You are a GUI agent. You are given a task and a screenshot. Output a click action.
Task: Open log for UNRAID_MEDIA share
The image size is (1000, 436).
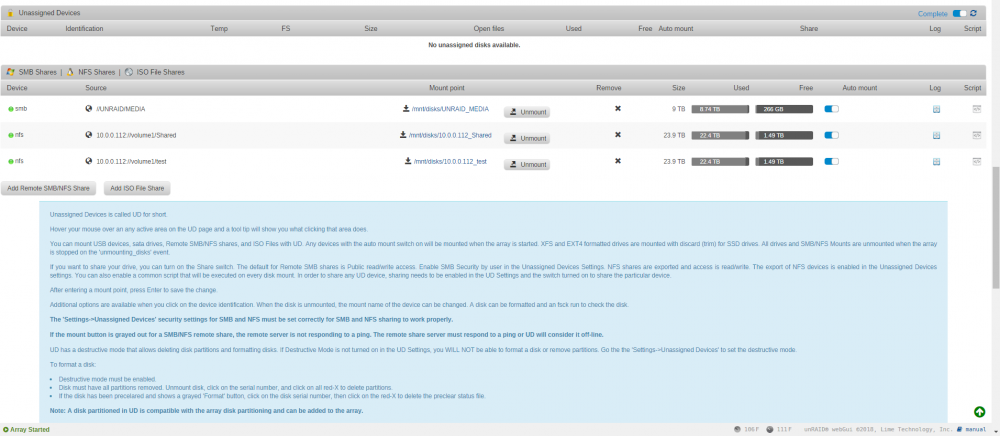pos(936,109)
